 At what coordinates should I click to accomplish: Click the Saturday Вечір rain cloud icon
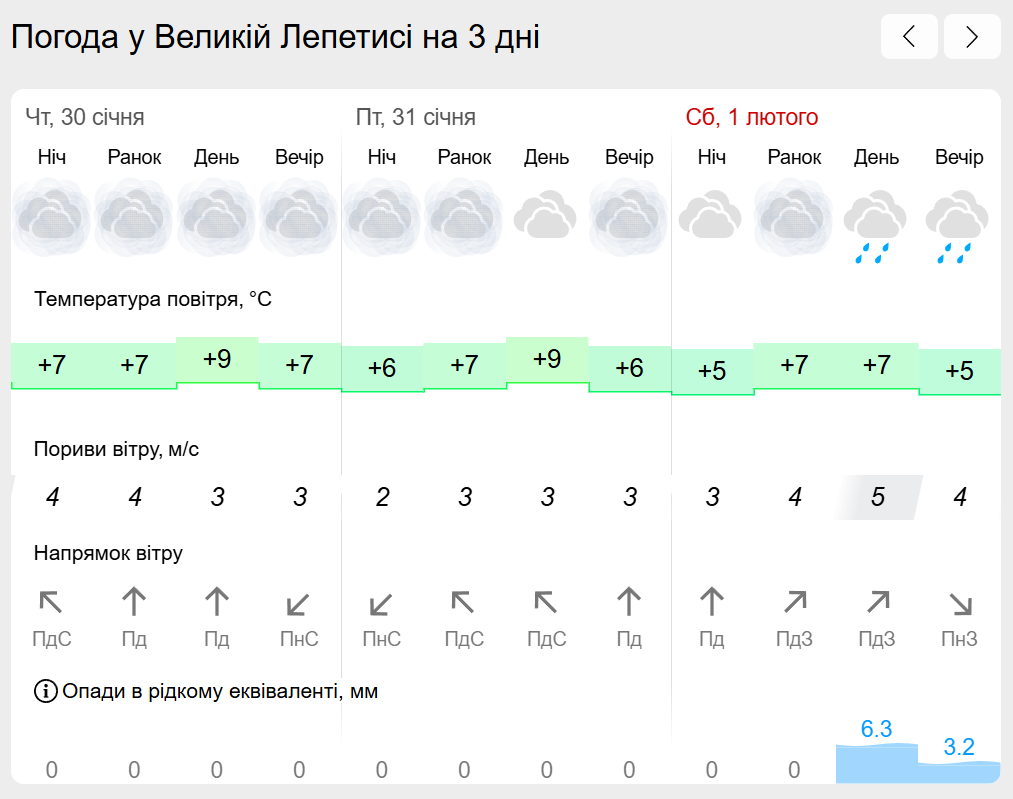957,226
